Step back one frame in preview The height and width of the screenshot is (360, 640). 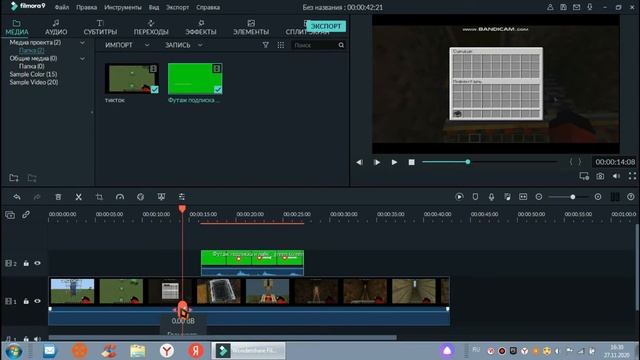(x=359, y=162)
